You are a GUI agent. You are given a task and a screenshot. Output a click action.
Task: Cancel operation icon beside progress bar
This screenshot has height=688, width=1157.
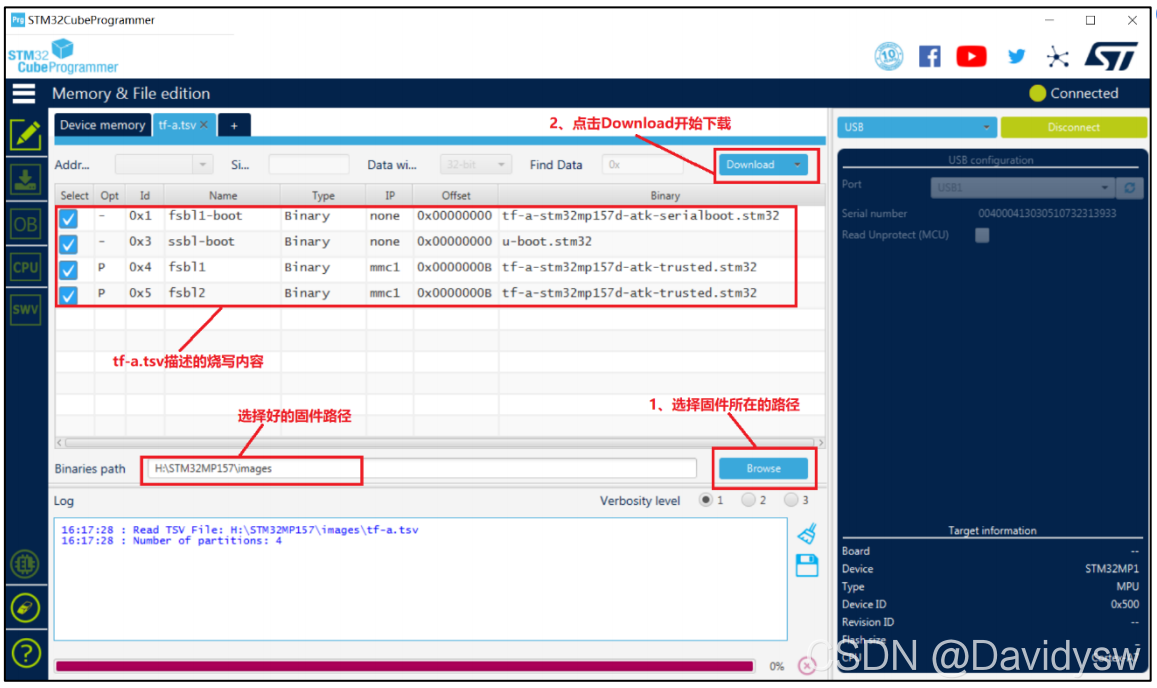(x=807, y=666)
